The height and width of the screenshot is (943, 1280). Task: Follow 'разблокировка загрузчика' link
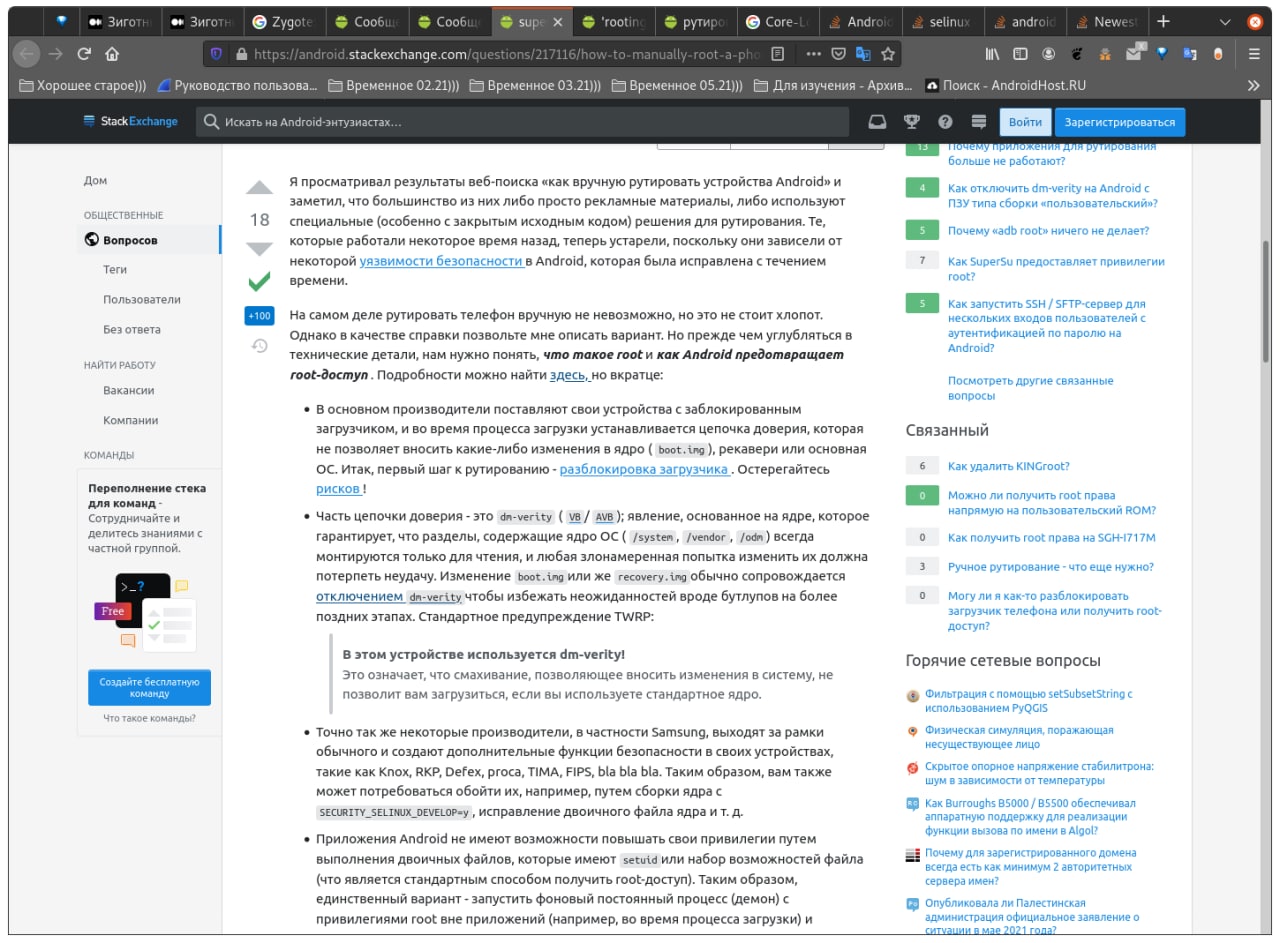(644, 469)
